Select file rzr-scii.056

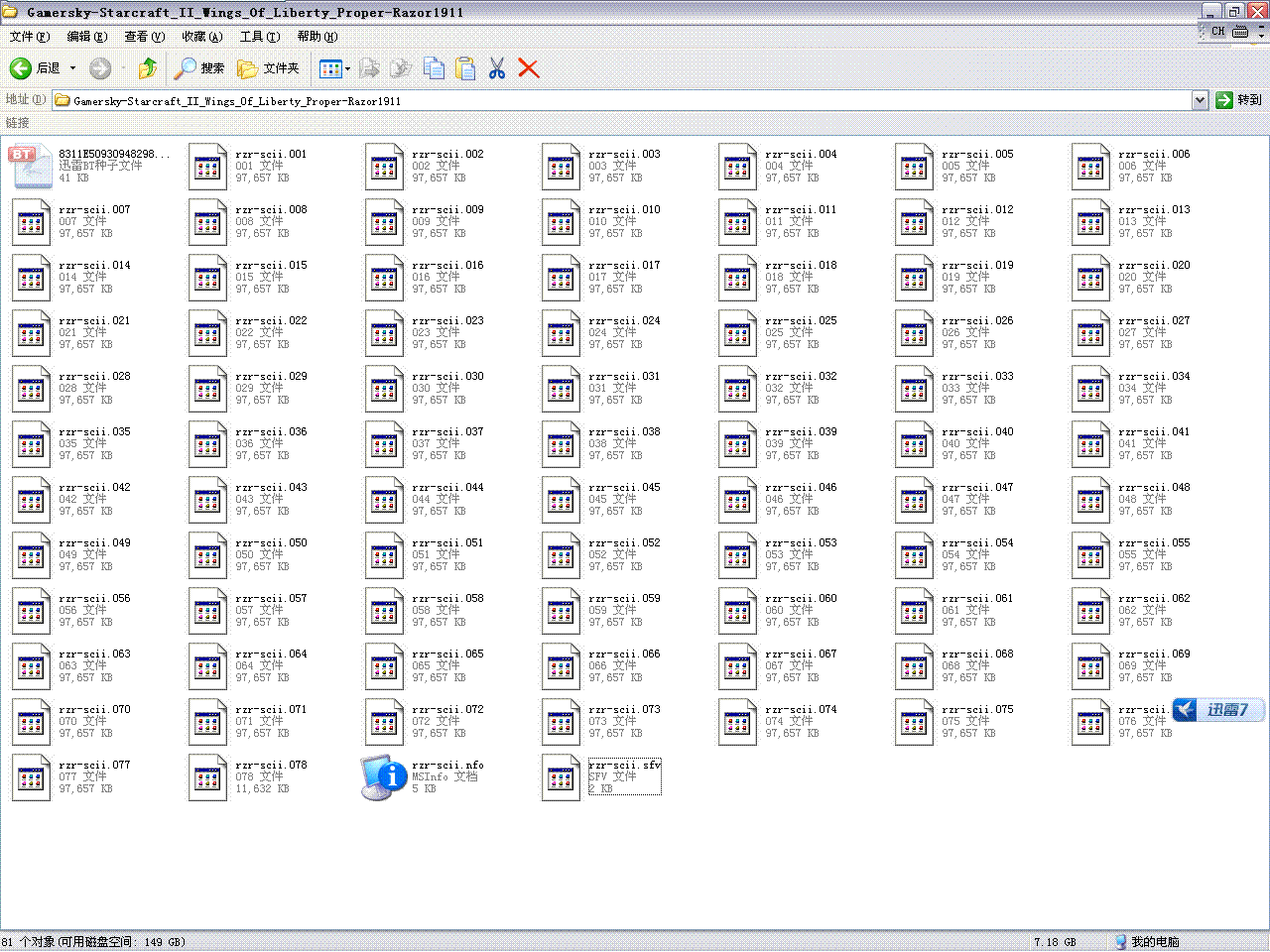point(71,611)
